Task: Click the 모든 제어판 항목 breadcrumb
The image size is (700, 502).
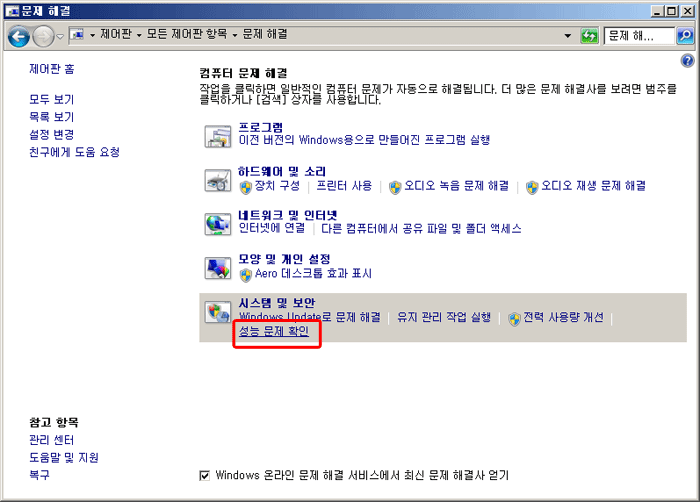Action: pyautogui.click(x=187, y=34)
